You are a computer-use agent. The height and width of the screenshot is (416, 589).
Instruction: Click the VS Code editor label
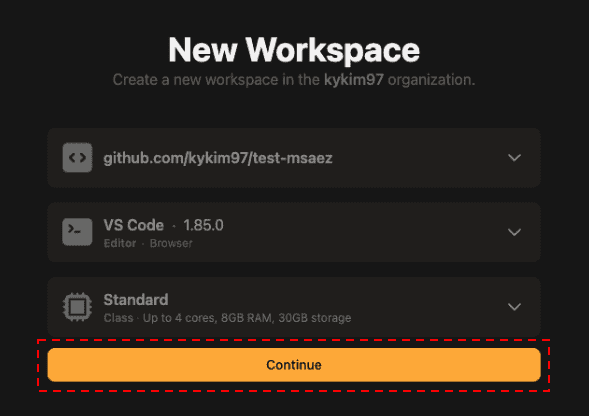pos(134,225)
